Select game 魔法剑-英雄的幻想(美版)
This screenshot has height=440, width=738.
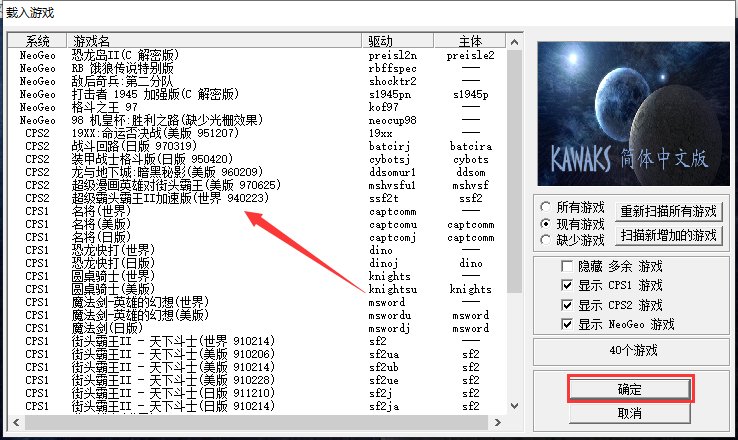[140, 315]
